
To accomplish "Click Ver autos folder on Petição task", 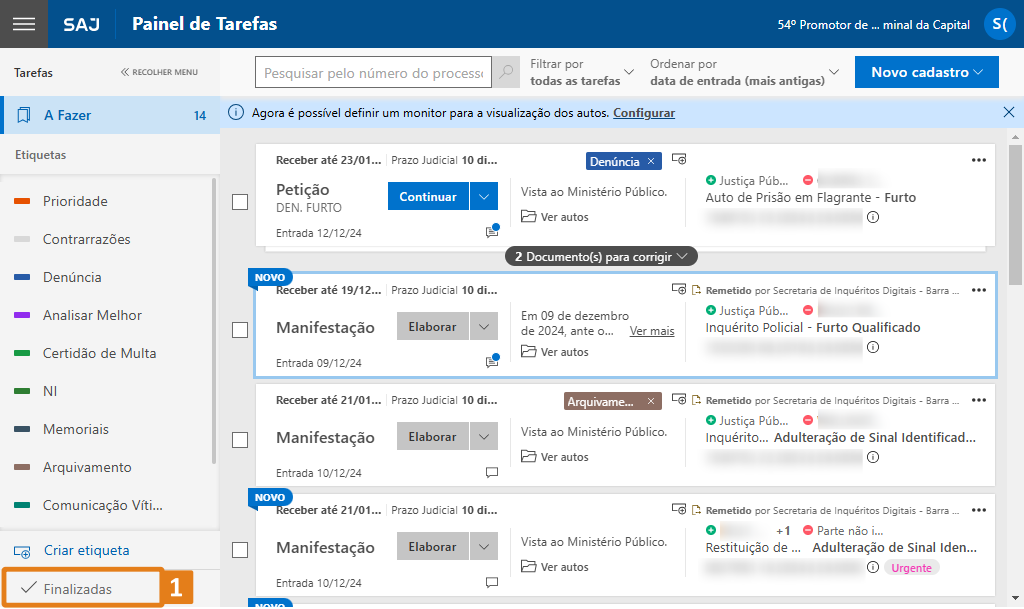I will (x=555, y=217).
